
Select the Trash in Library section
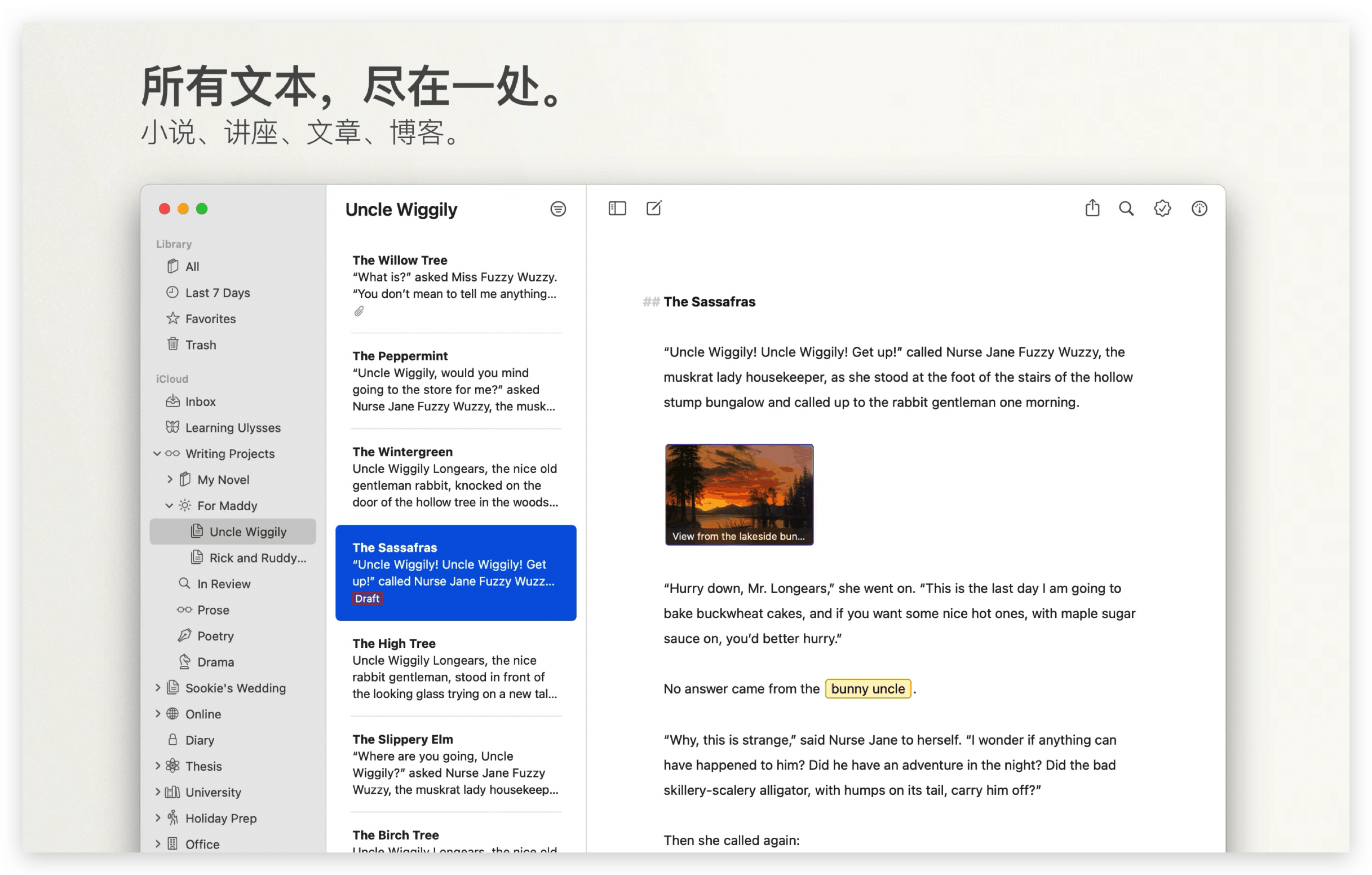pyautogui.click(x=201, y=345)
